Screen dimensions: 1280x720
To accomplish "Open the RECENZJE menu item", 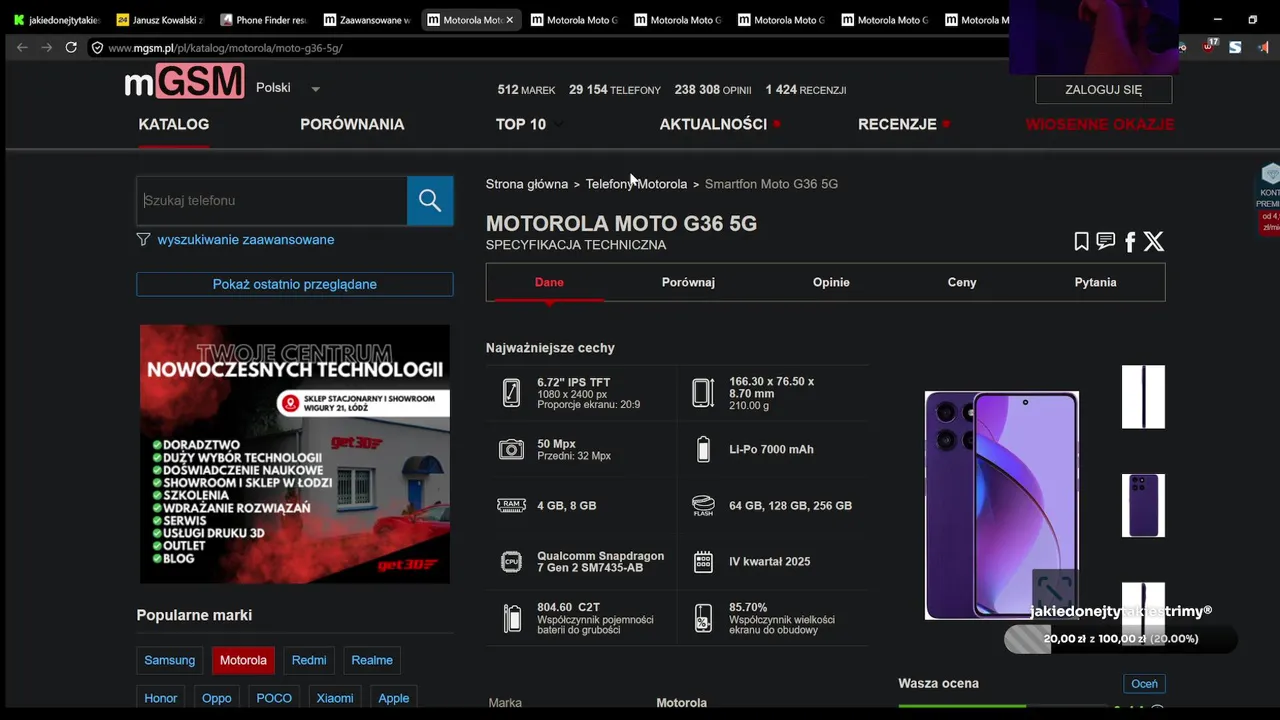I will pyautogui.click(x=897, y=124).
